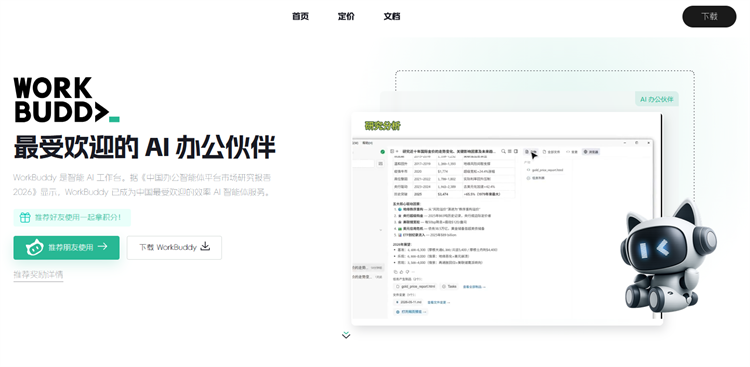
Task: Click the WORKBUDDY logo
Action: (x=66, y=100)
